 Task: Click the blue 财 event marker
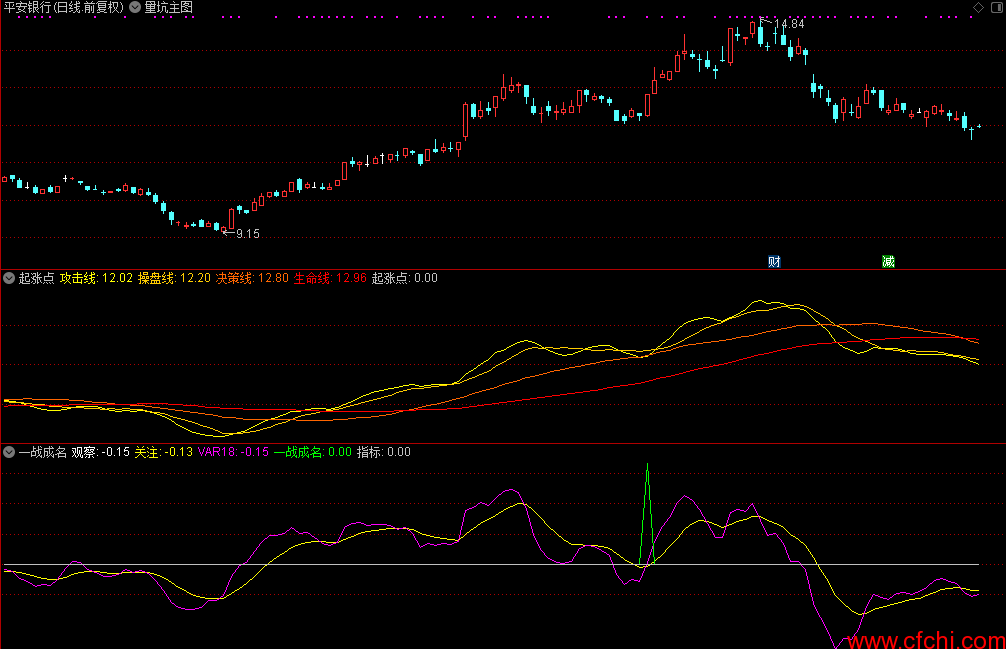coord(774,262)
